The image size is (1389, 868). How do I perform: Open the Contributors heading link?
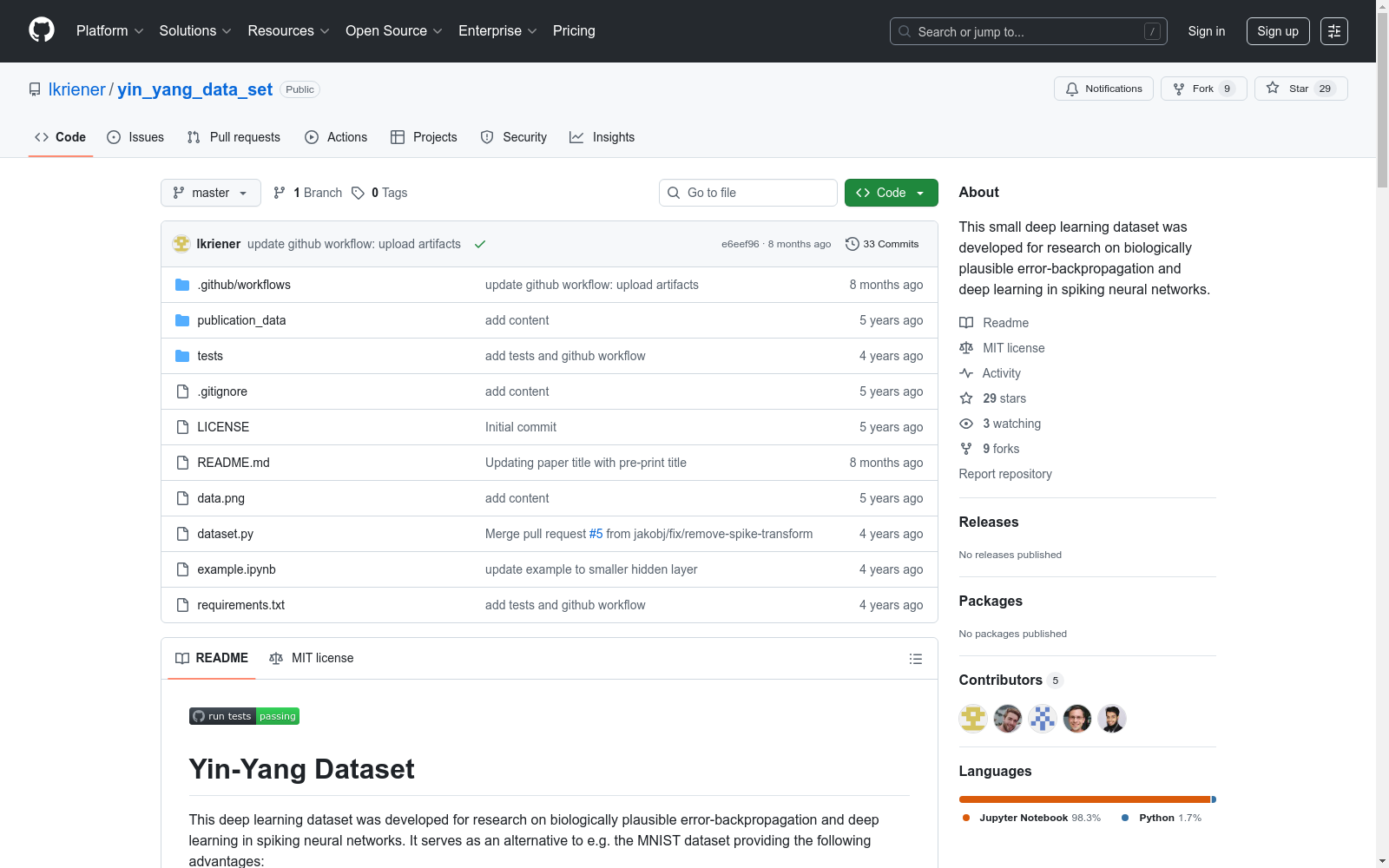[1010, 680]
